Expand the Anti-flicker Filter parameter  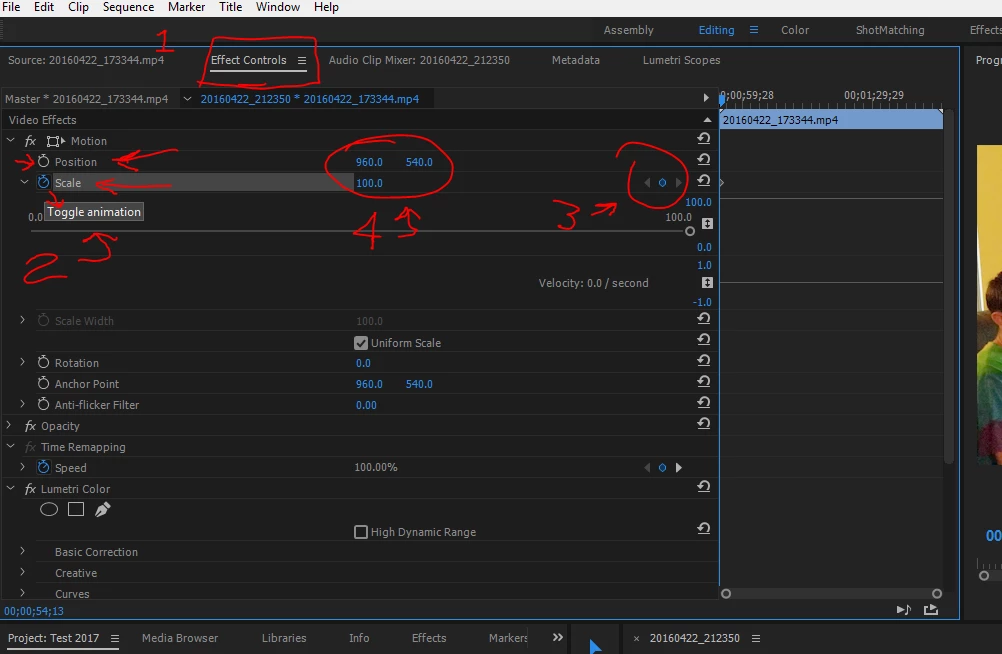click(22, 404)
